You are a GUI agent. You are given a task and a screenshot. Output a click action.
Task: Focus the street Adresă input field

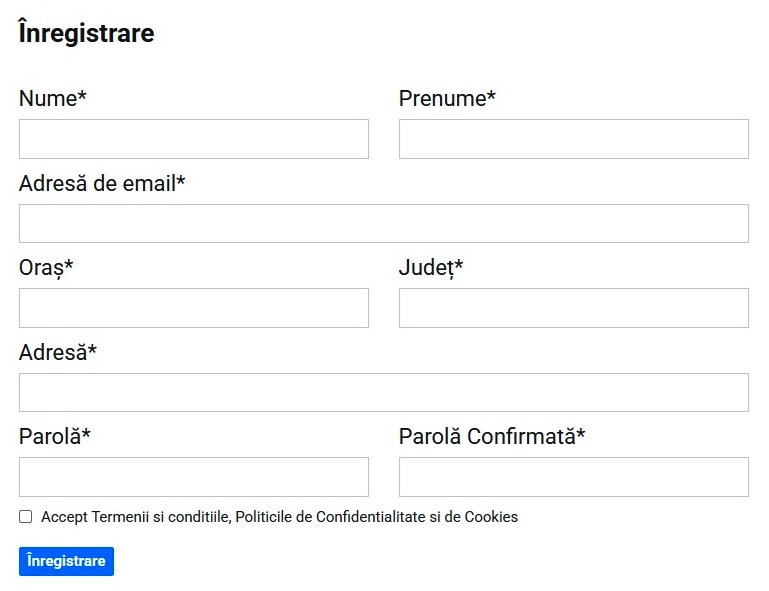coord(383,392)
